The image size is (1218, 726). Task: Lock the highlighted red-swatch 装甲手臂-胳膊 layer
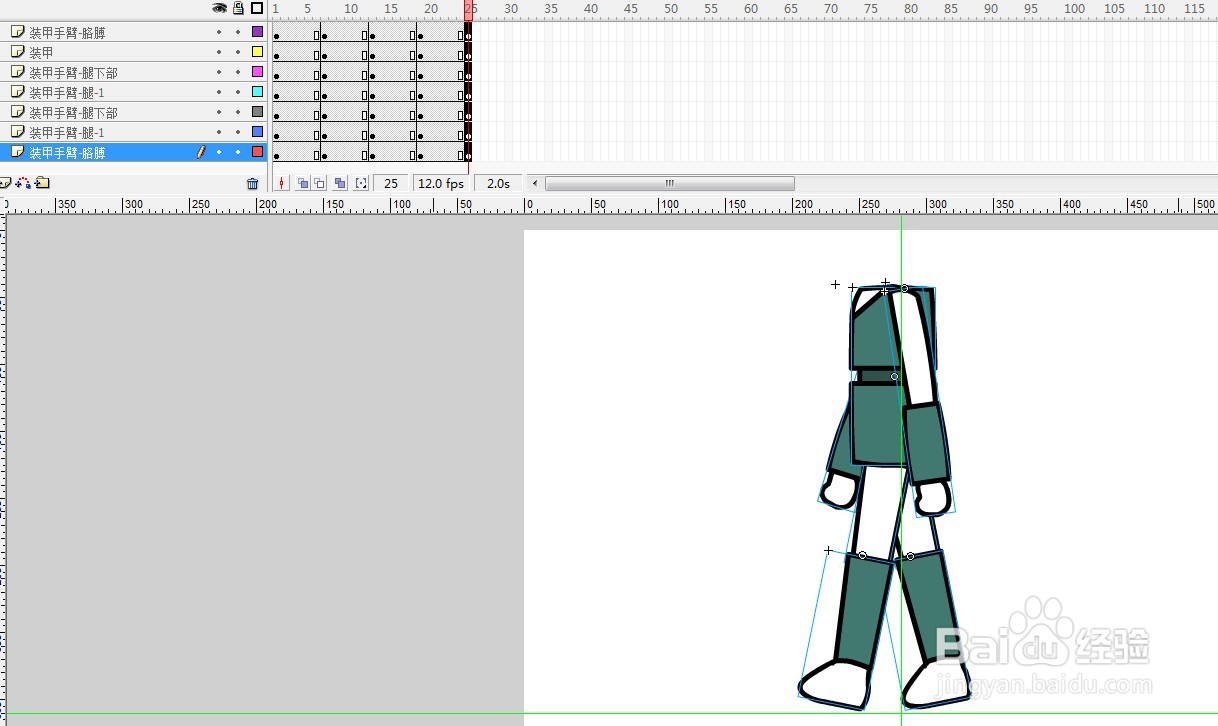[x=238, y=152]
